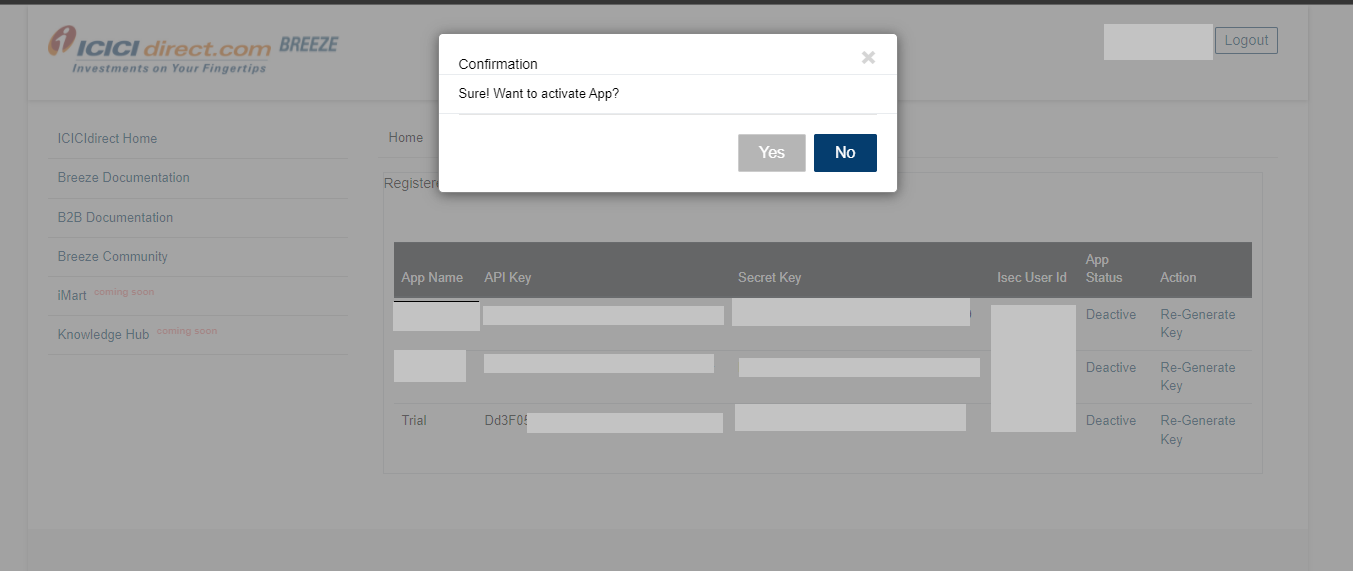
Task: Click the ICICIdirect.com Breeze logo
Action: [x=193, y=50]
